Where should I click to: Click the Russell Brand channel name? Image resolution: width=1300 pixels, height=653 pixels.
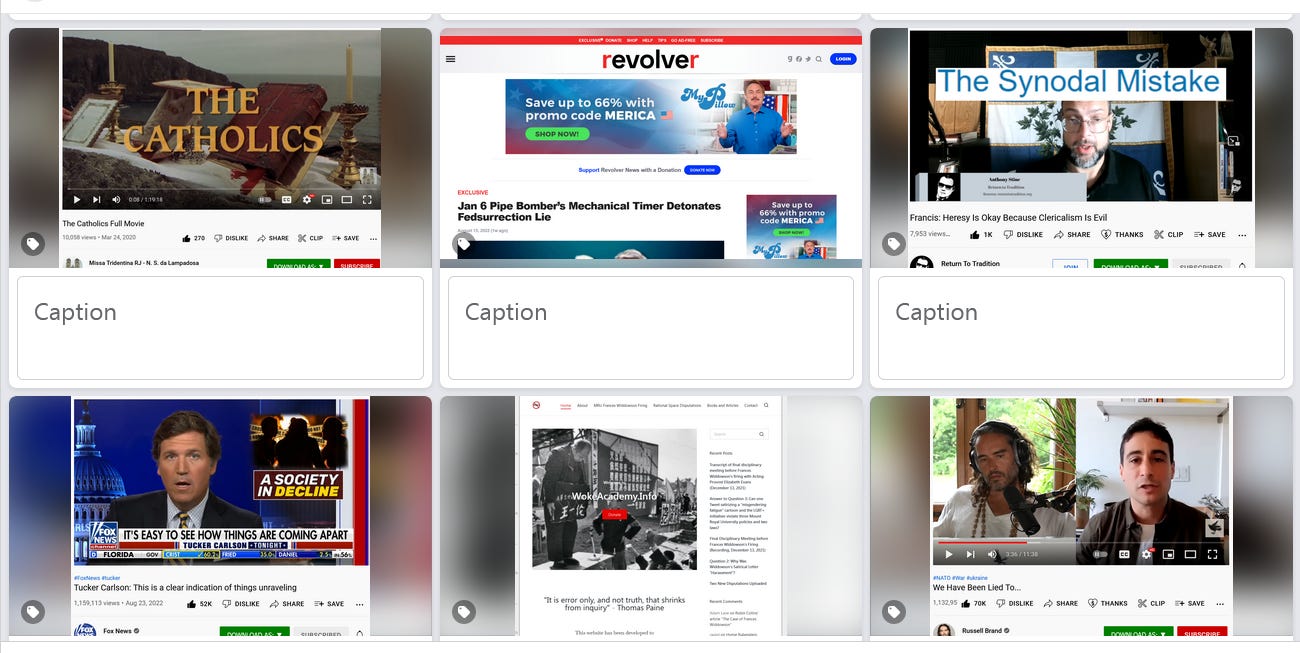982,631
